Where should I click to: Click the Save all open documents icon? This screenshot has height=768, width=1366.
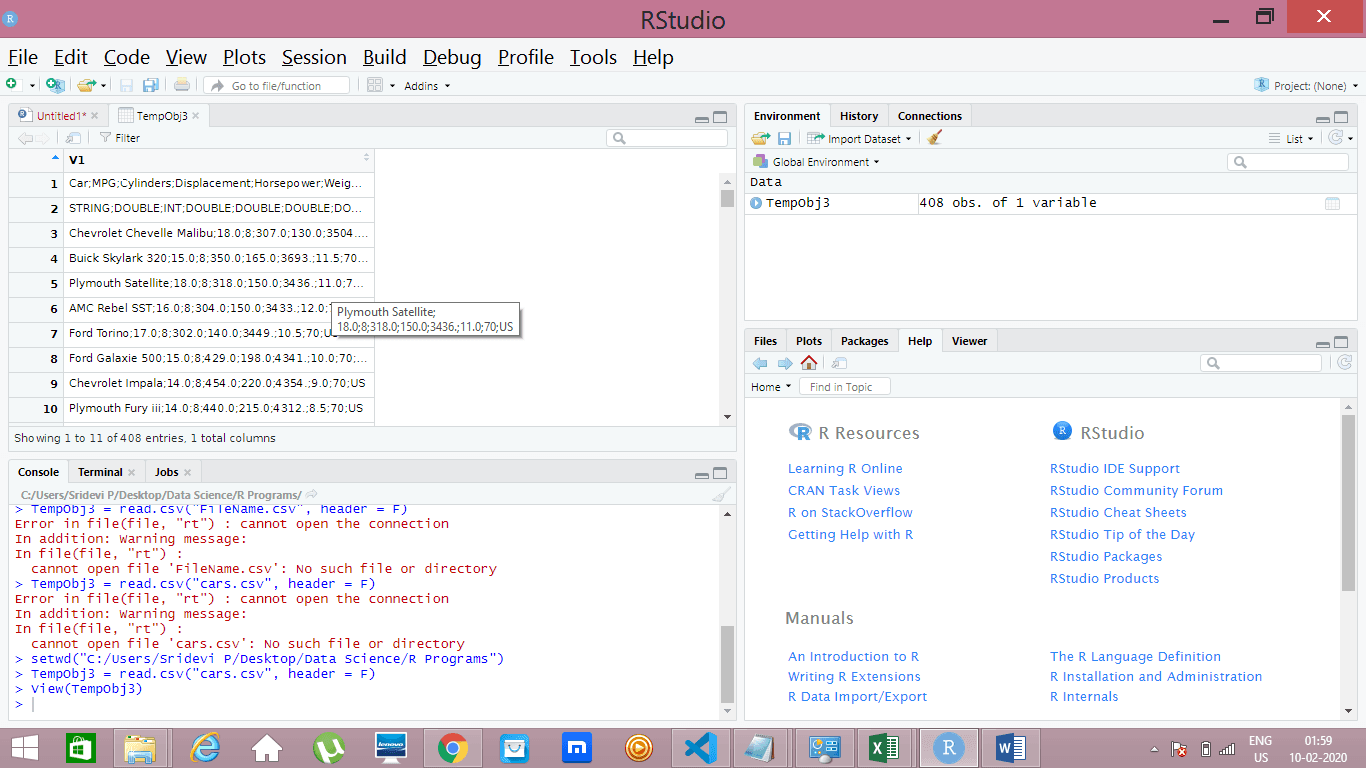[x=151, y=85]
